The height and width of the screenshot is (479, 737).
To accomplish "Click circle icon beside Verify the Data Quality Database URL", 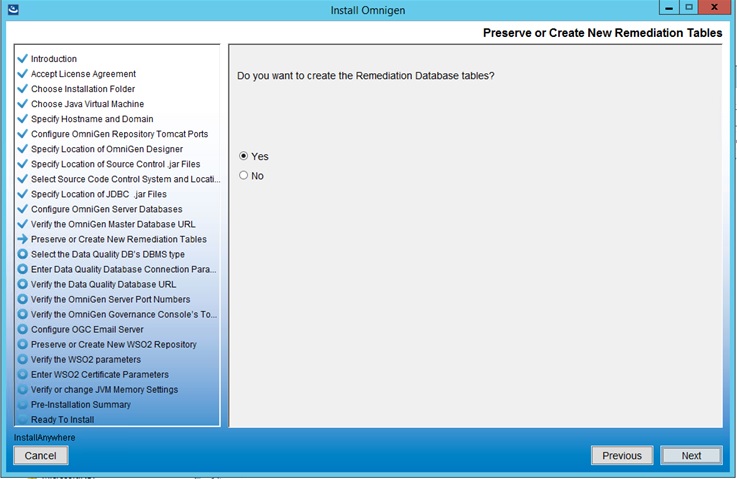I will point(23,284).
